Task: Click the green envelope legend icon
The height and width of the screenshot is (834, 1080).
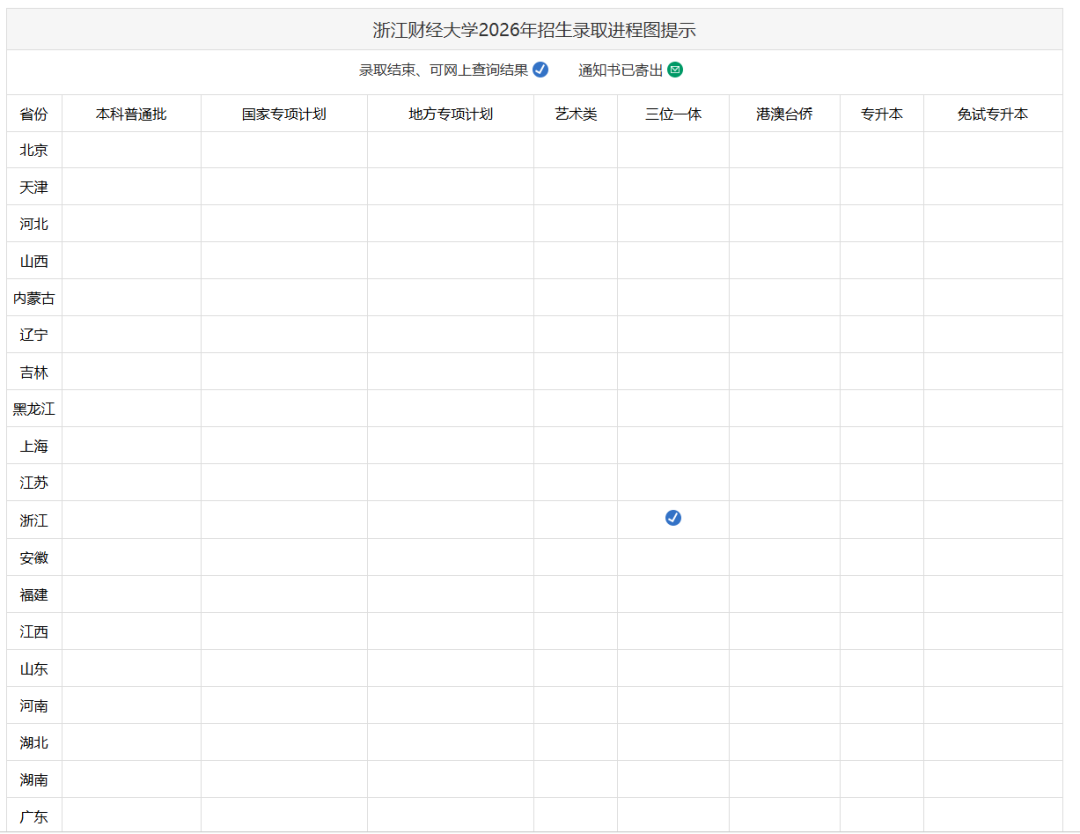Action: [675, 70]
